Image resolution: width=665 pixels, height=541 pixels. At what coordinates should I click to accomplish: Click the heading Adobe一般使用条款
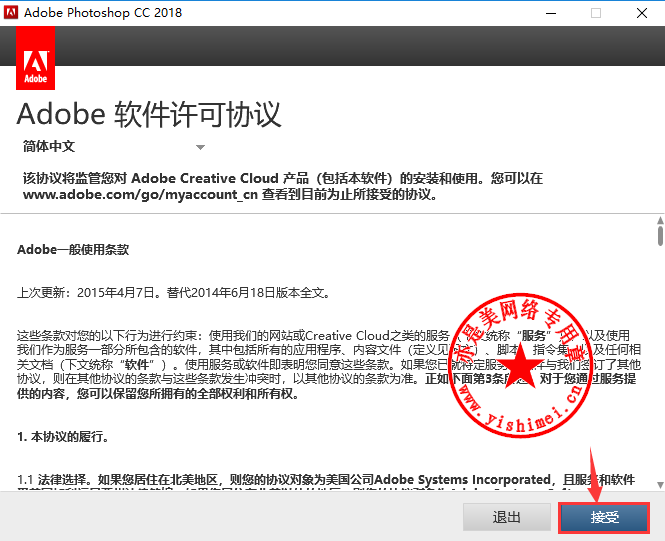(73, 249)
